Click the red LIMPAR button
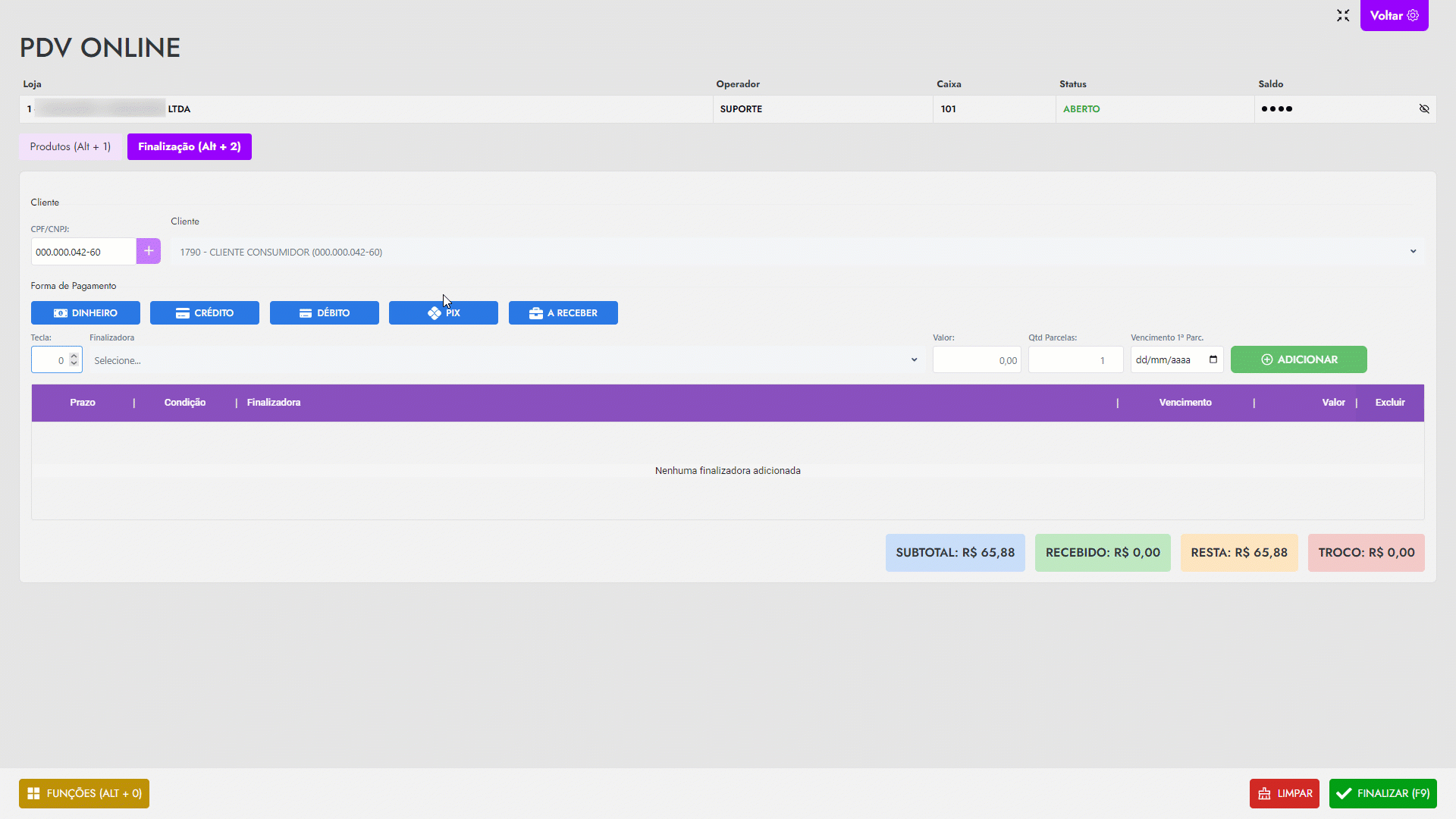This screenshot has height=819, width=1456. [x=1284, y=794]
